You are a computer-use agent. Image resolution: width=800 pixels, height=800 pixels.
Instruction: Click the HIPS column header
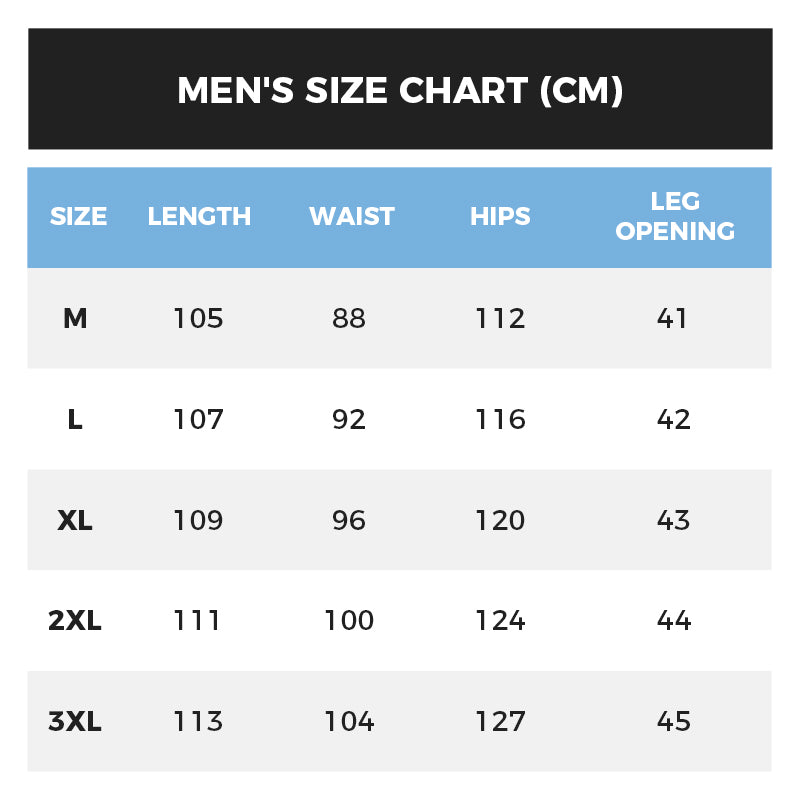(500, 216)
